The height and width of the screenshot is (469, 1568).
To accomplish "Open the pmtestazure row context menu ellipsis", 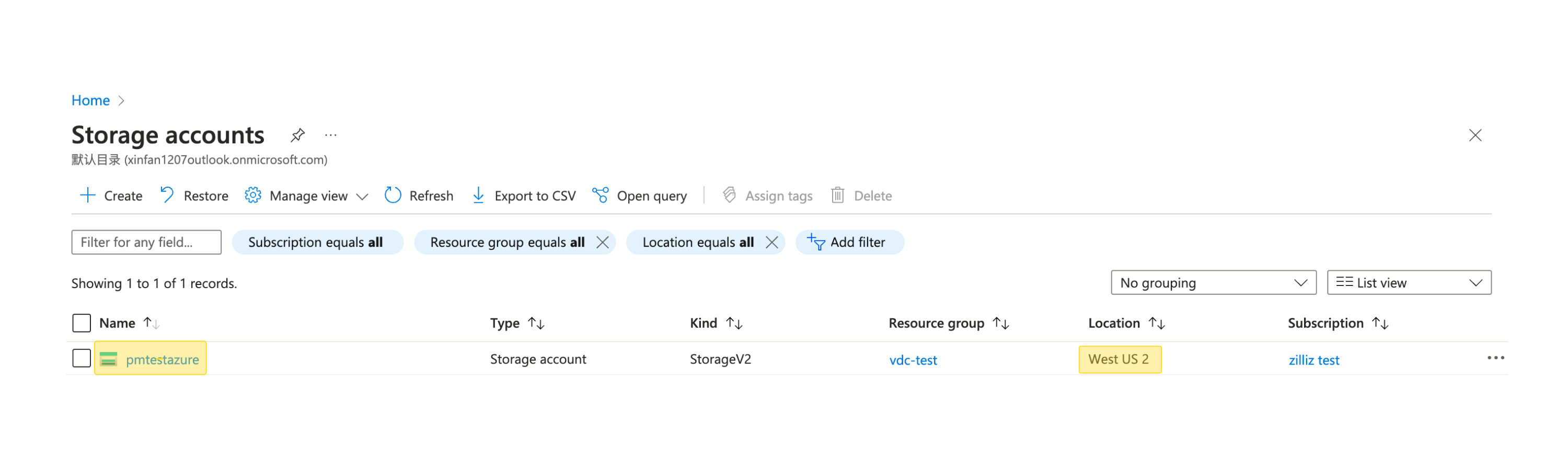I will tap(1495, 358).
